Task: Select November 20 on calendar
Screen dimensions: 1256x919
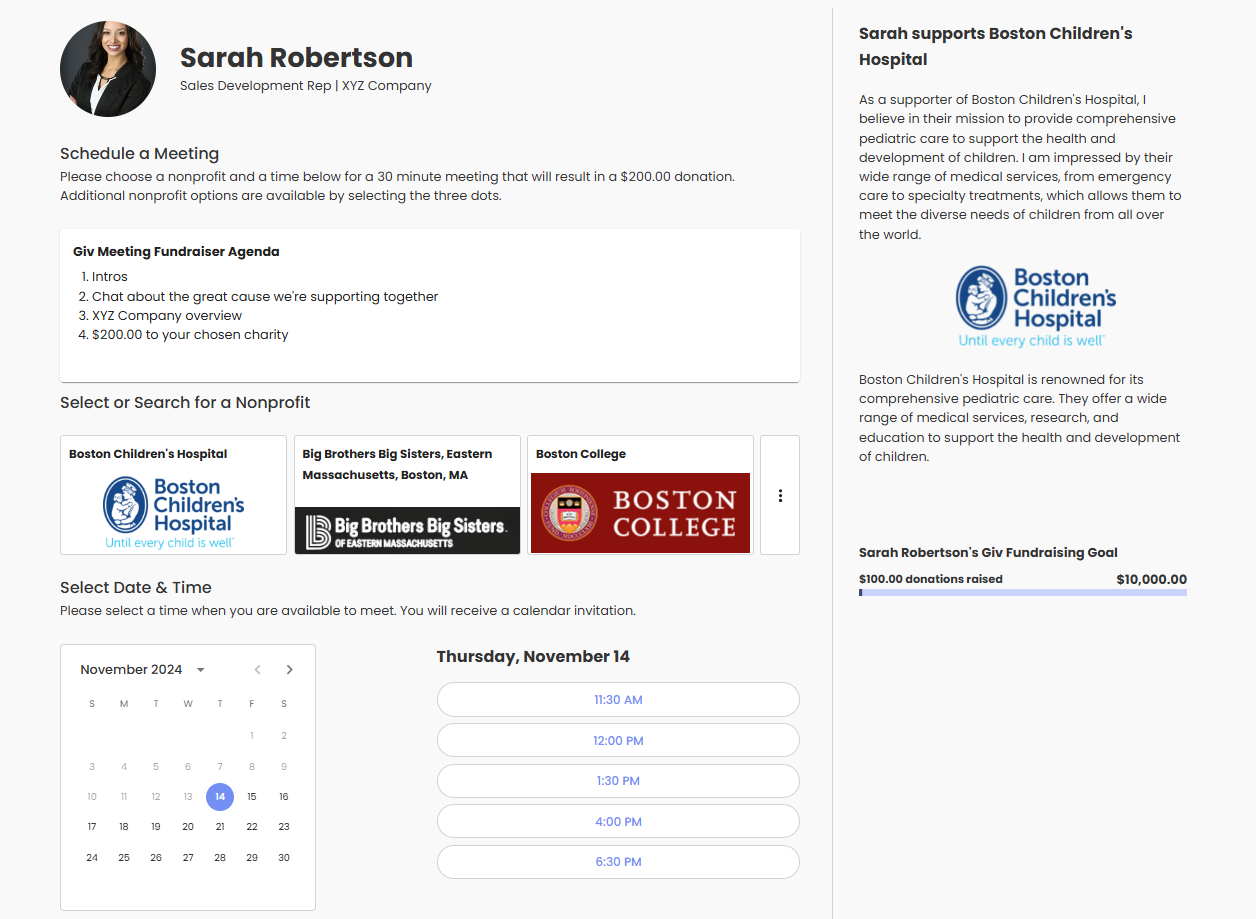Action: click(188, 827)
